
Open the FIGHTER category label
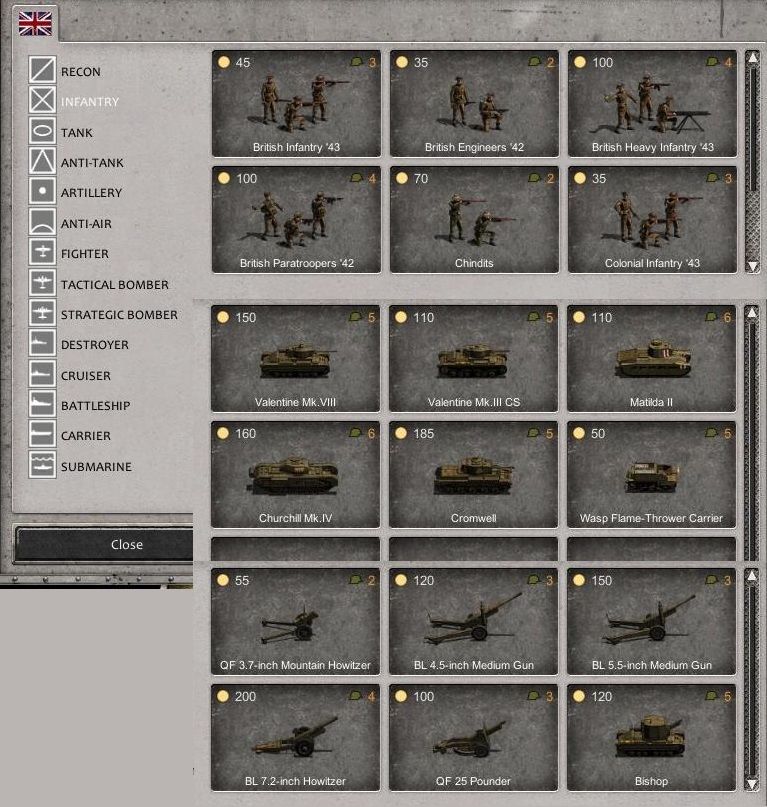85,254
